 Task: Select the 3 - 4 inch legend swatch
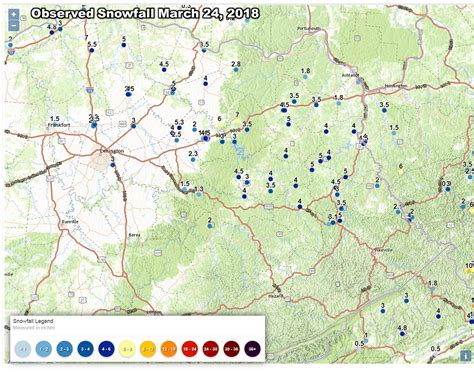86,349
